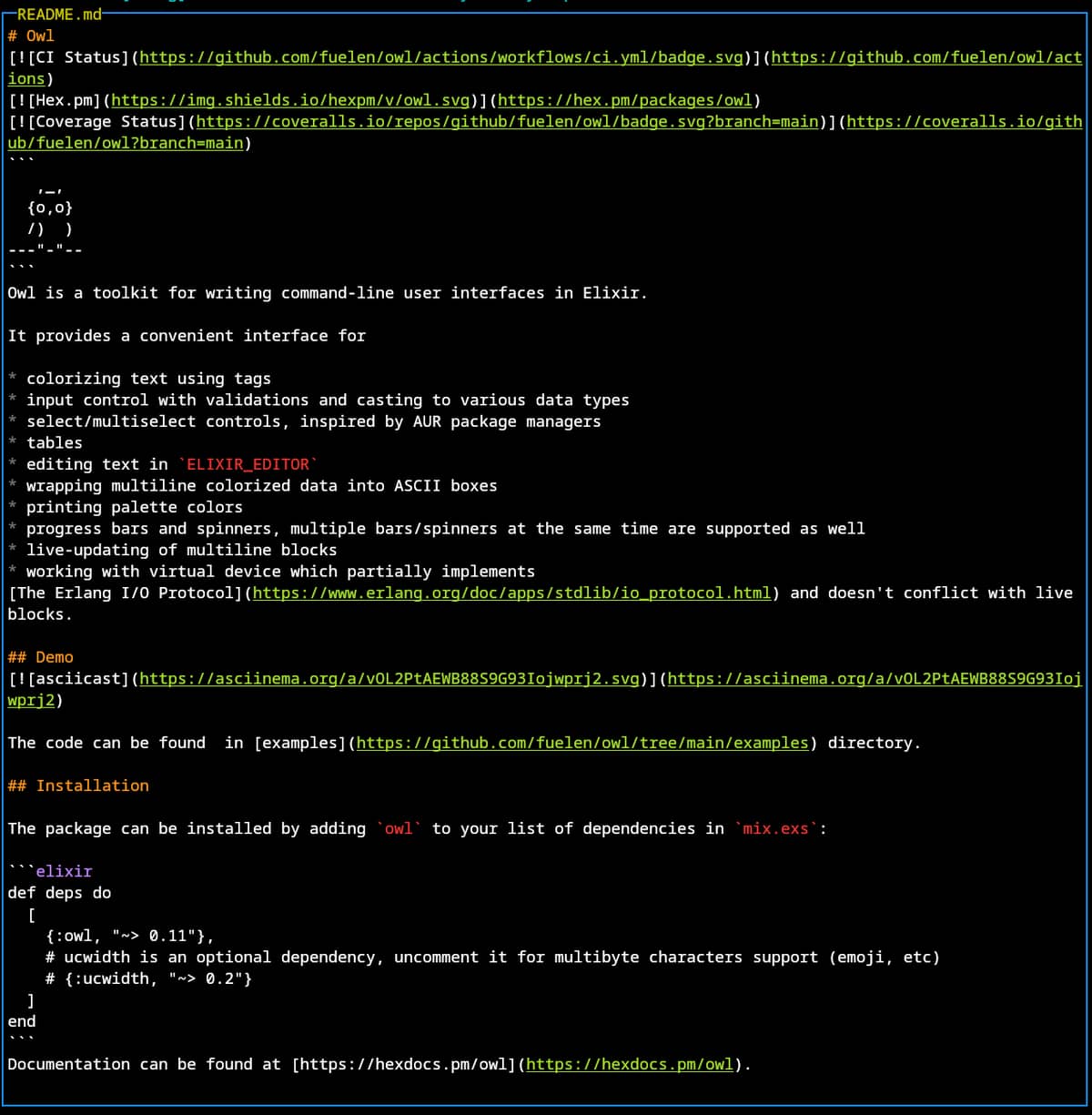The image size is (1092, 1115).
Task: Click the commented {:ucwidth, "~> 0.2"} line
Action: coord(148,978)
